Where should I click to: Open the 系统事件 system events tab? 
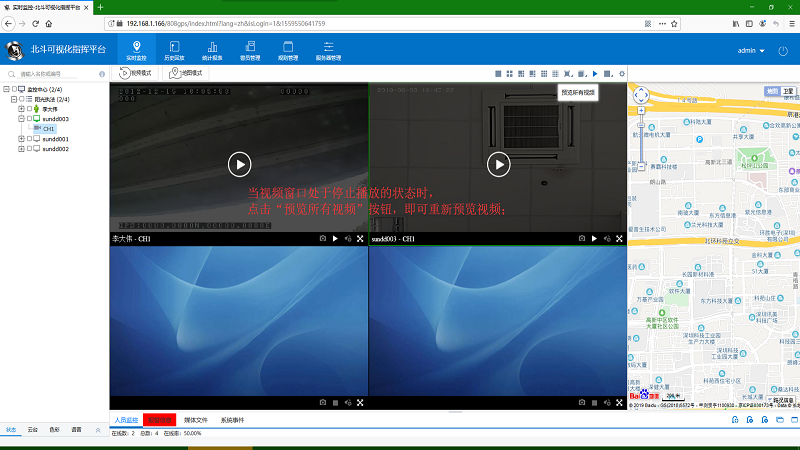232,420
